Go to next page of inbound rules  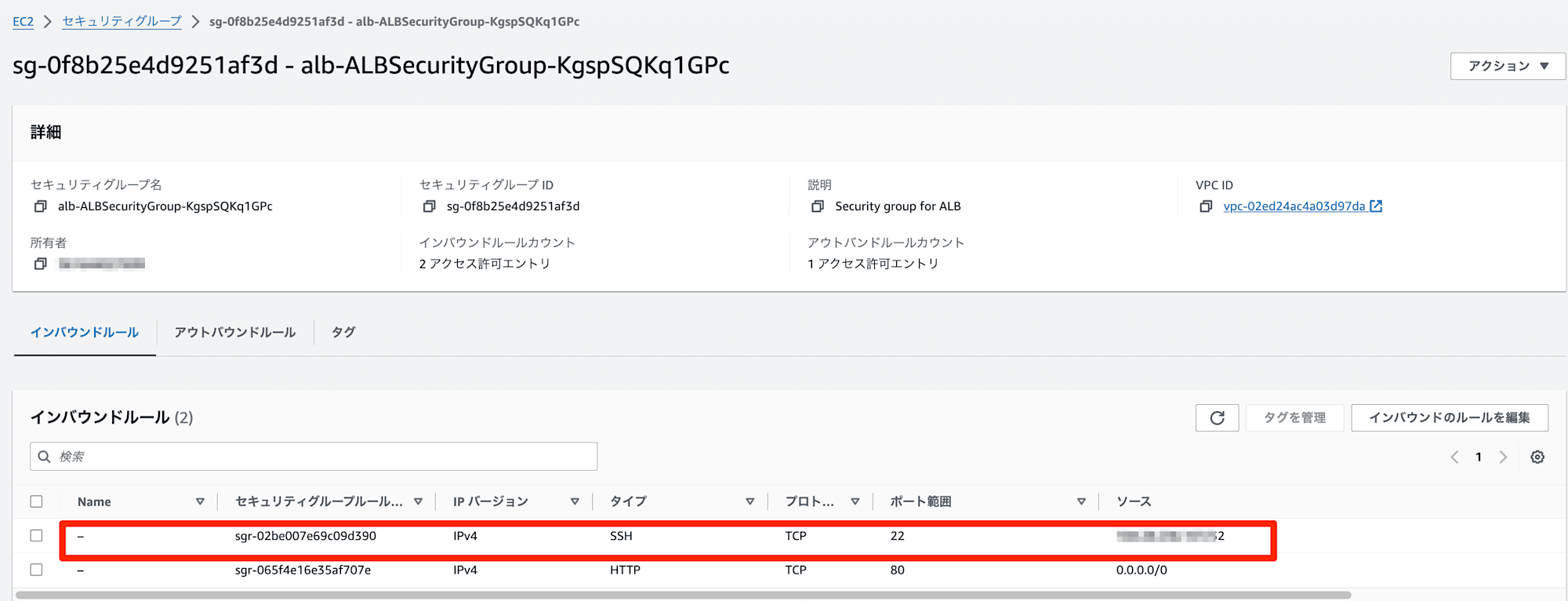tap(1503, 457)
